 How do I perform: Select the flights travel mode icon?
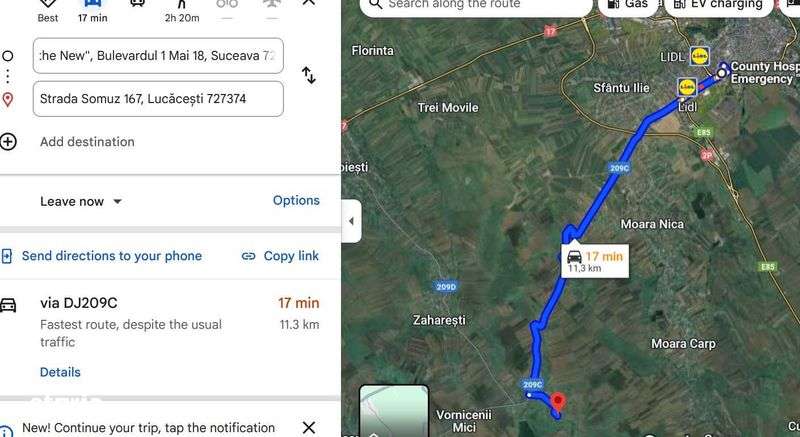click(x=272, y=5)
